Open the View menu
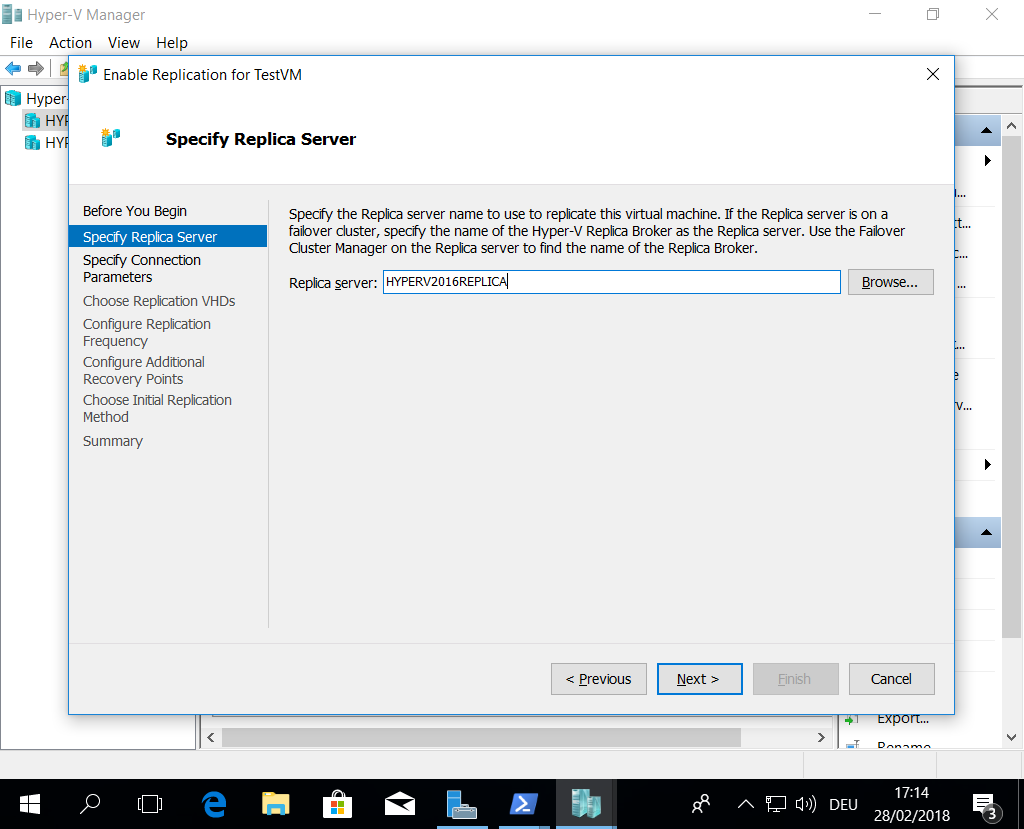1024x829 pixels. (123, 42)
